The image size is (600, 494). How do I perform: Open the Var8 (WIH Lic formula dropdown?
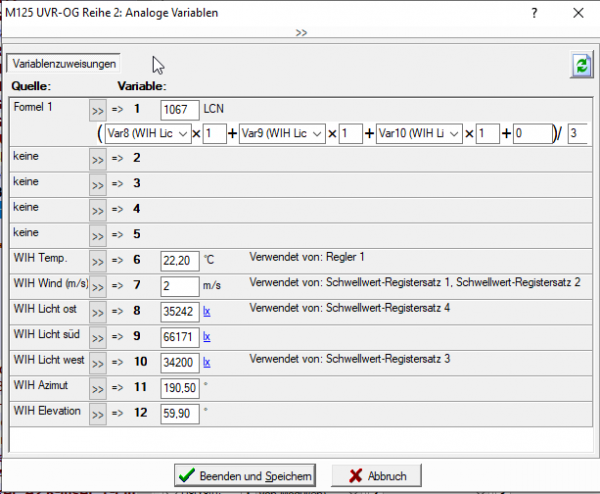[x=148, y=134]
